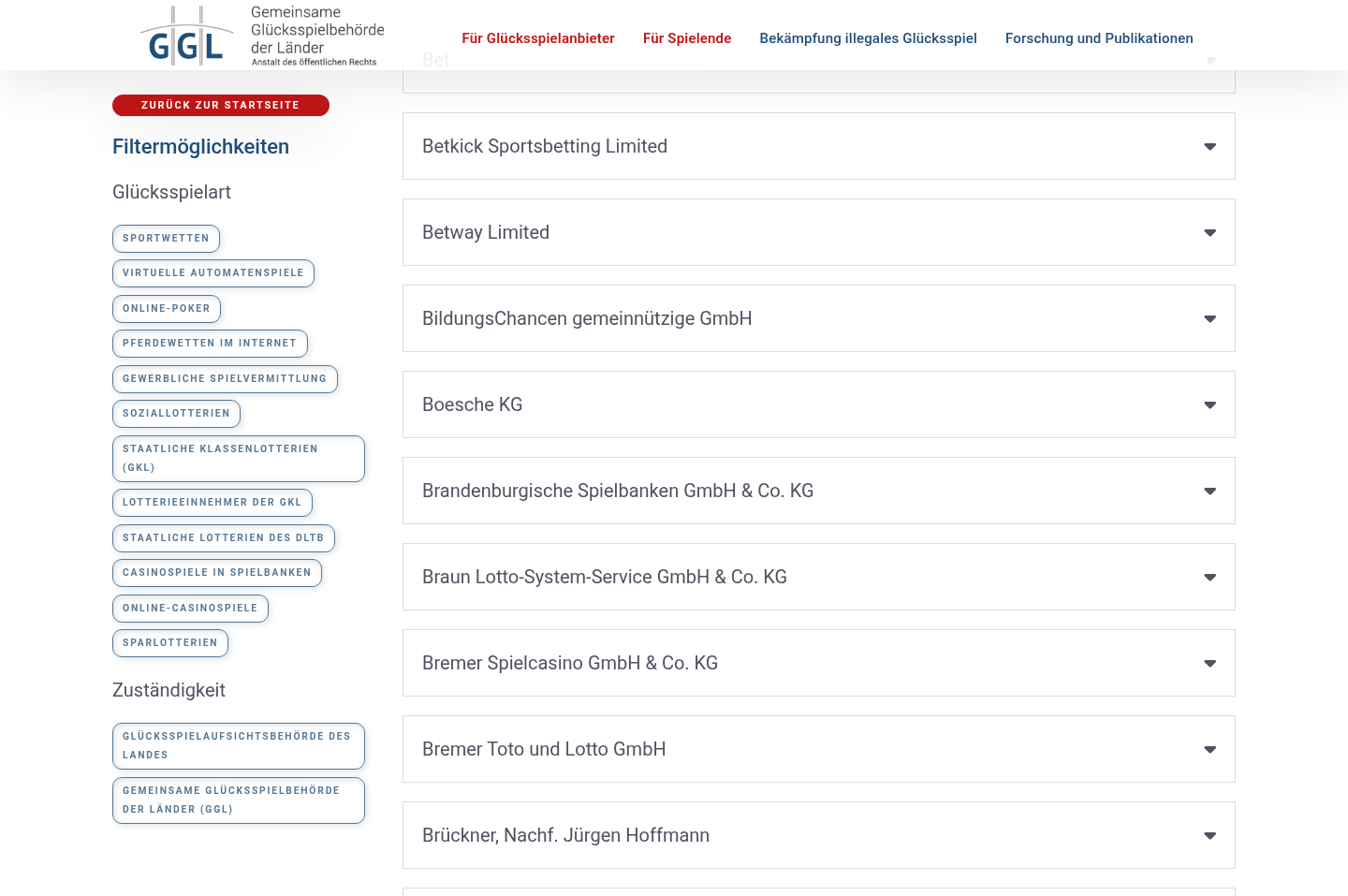1348x896 pixels.
Task: Click Bremer Spielcasino GmbH & Co. KG title
Action: (570, 663)
